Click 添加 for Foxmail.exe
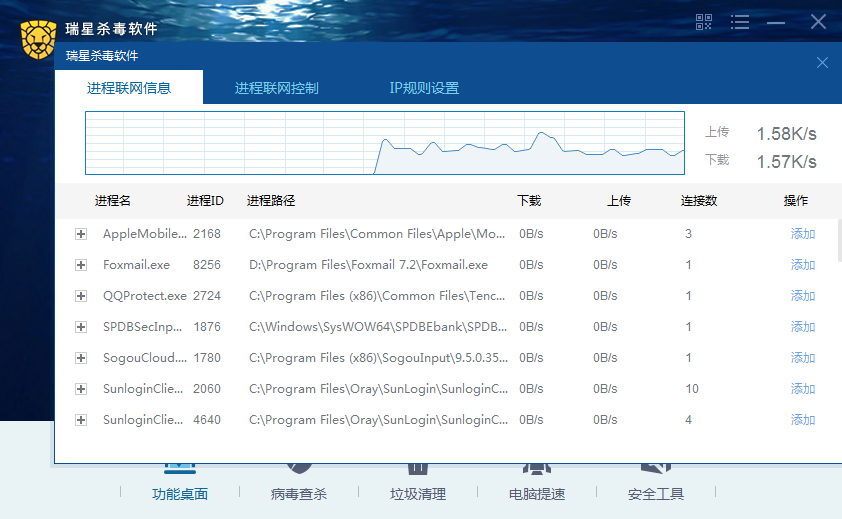 pos(803,265)
